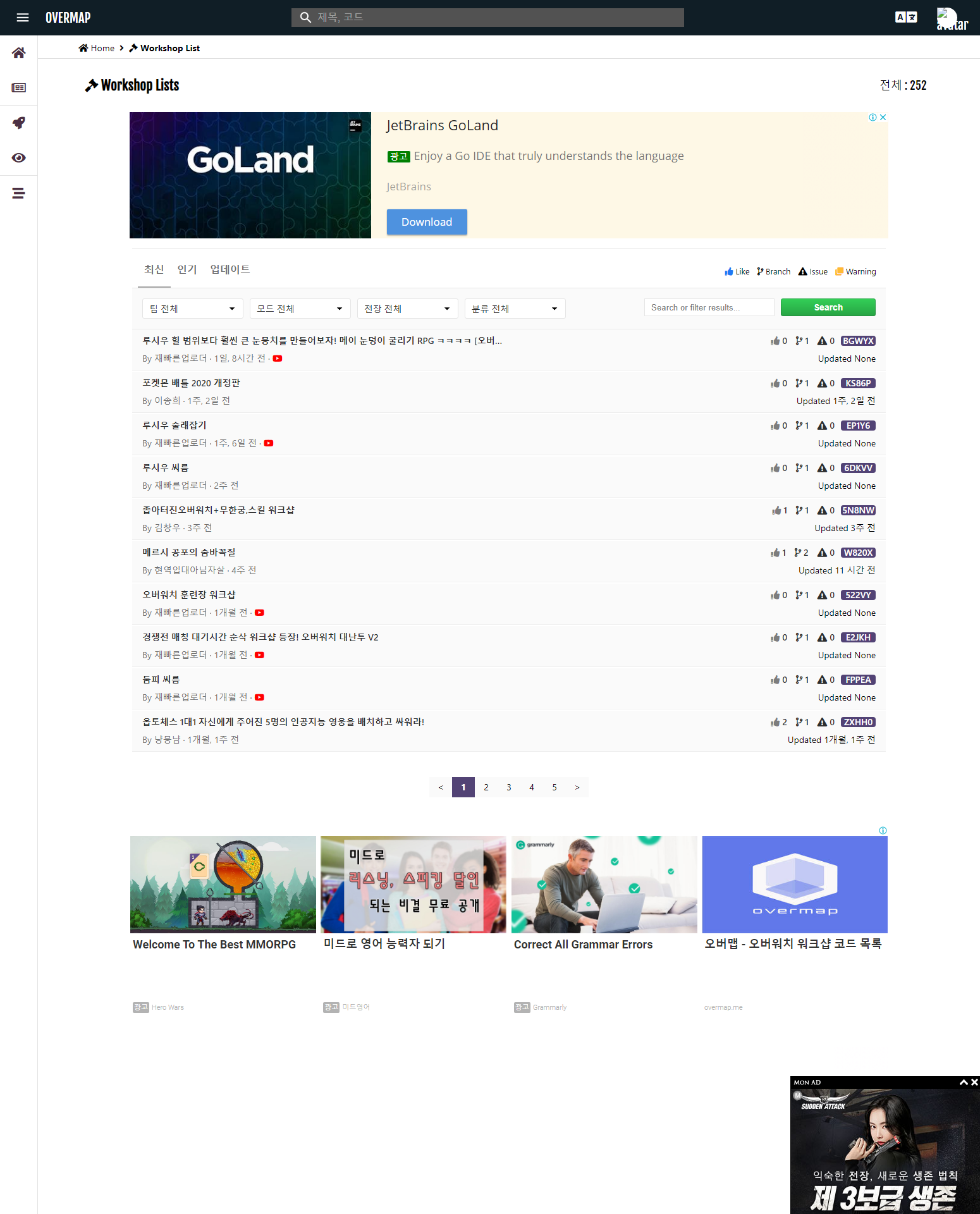
Task: Click info icon above bottom ad row
Action: coord(883,830)
